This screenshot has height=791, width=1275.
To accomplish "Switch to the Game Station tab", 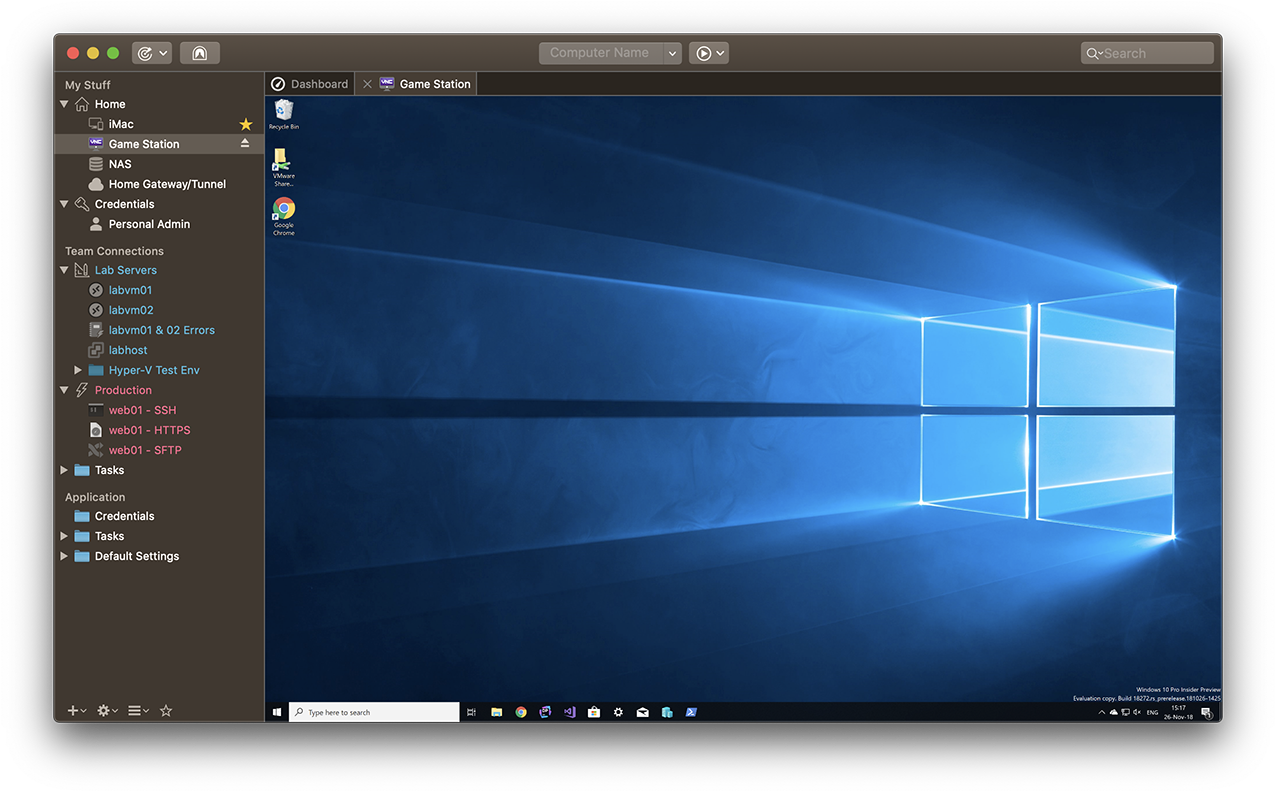I will click(426, 84).
